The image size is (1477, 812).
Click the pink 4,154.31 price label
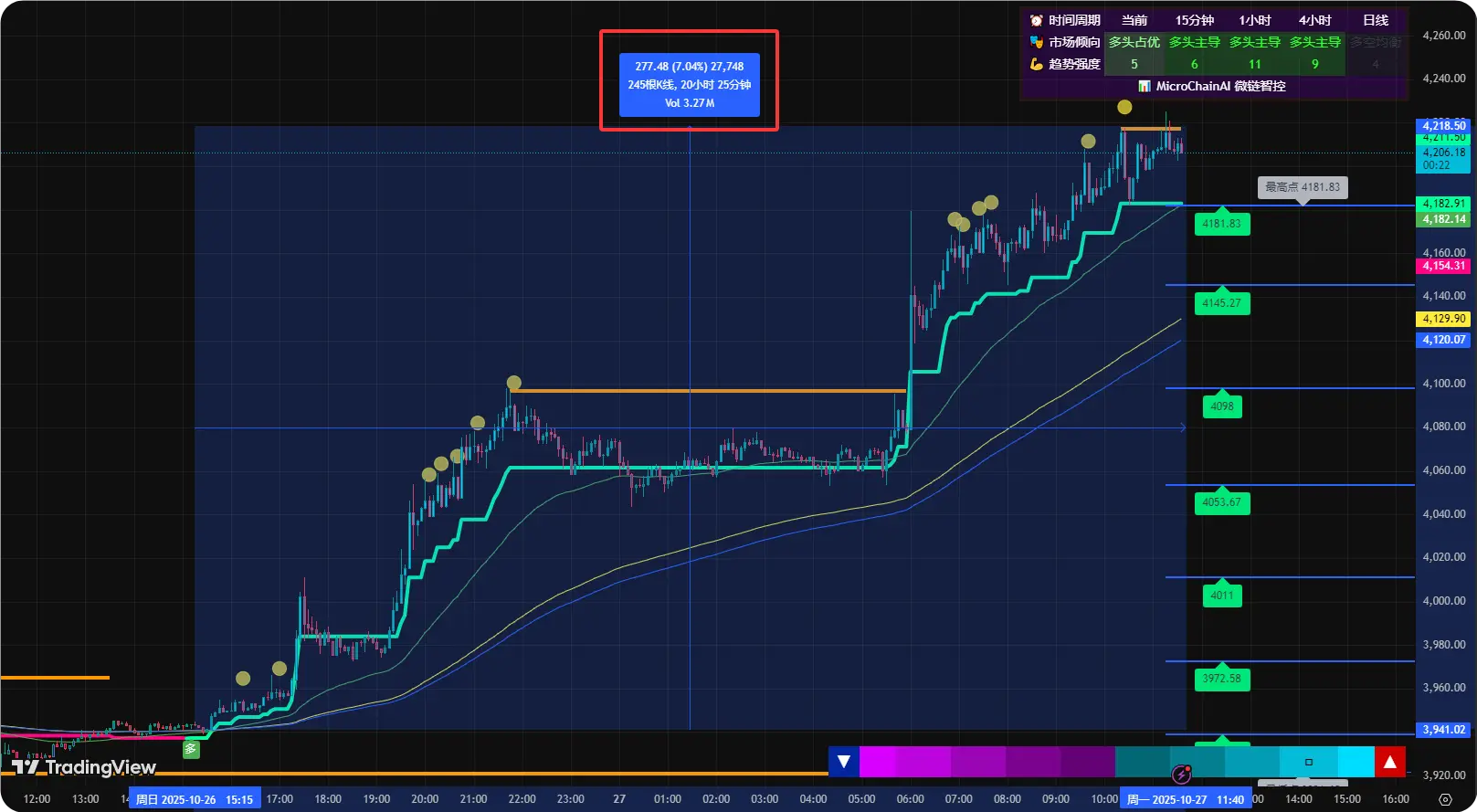point(1443,266)
